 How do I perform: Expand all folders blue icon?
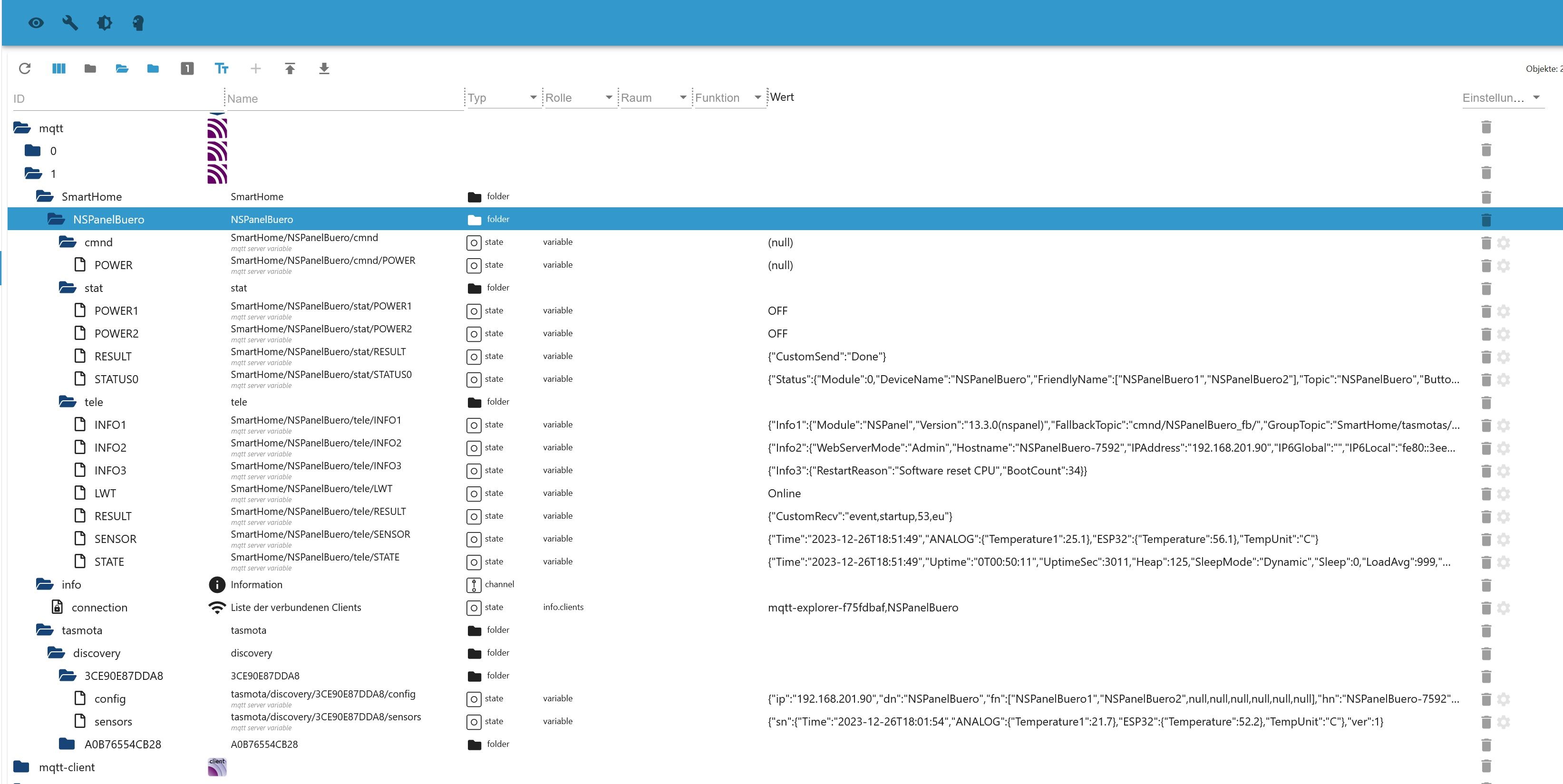pos(153,68)
